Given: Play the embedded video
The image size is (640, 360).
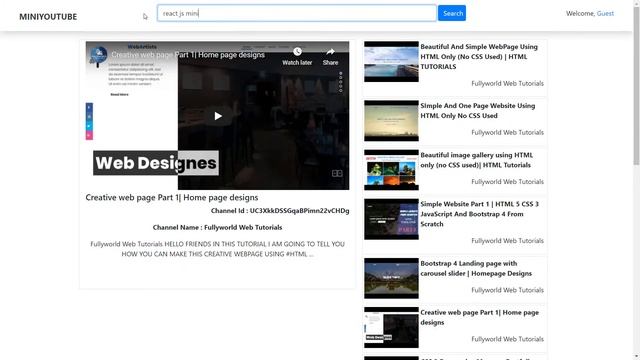Looking at the screenshot, I should pos(218,116).
